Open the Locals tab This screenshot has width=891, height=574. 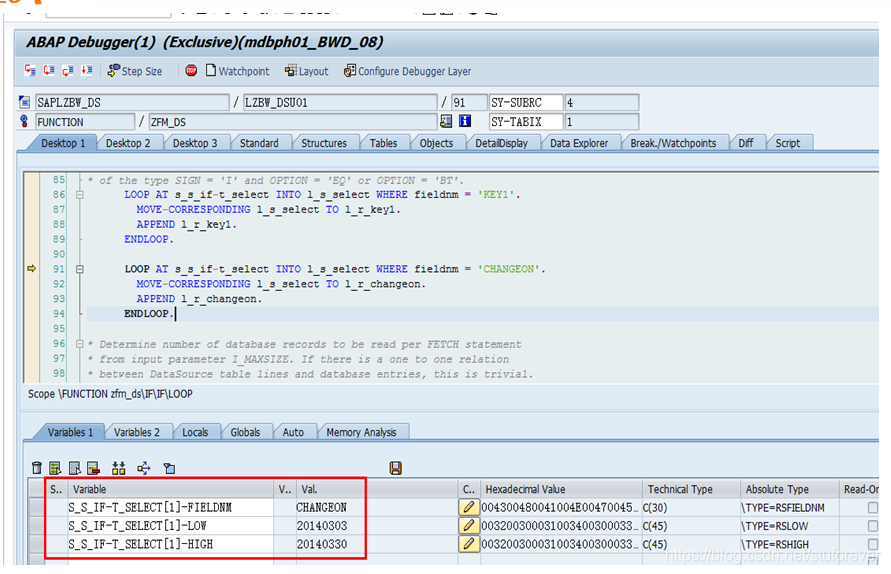click(195, 432)
